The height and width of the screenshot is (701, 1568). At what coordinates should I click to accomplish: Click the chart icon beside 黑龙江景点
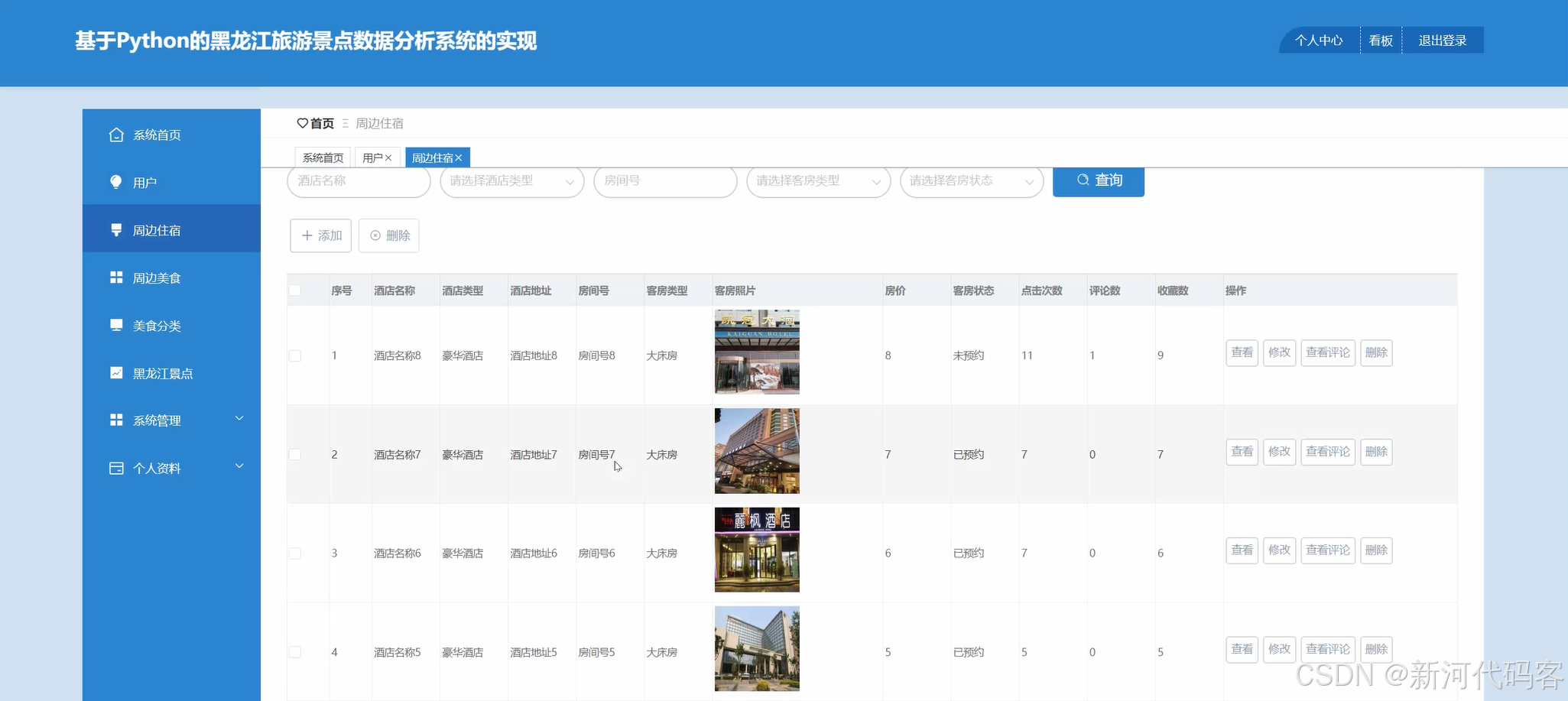coord(116,373)
